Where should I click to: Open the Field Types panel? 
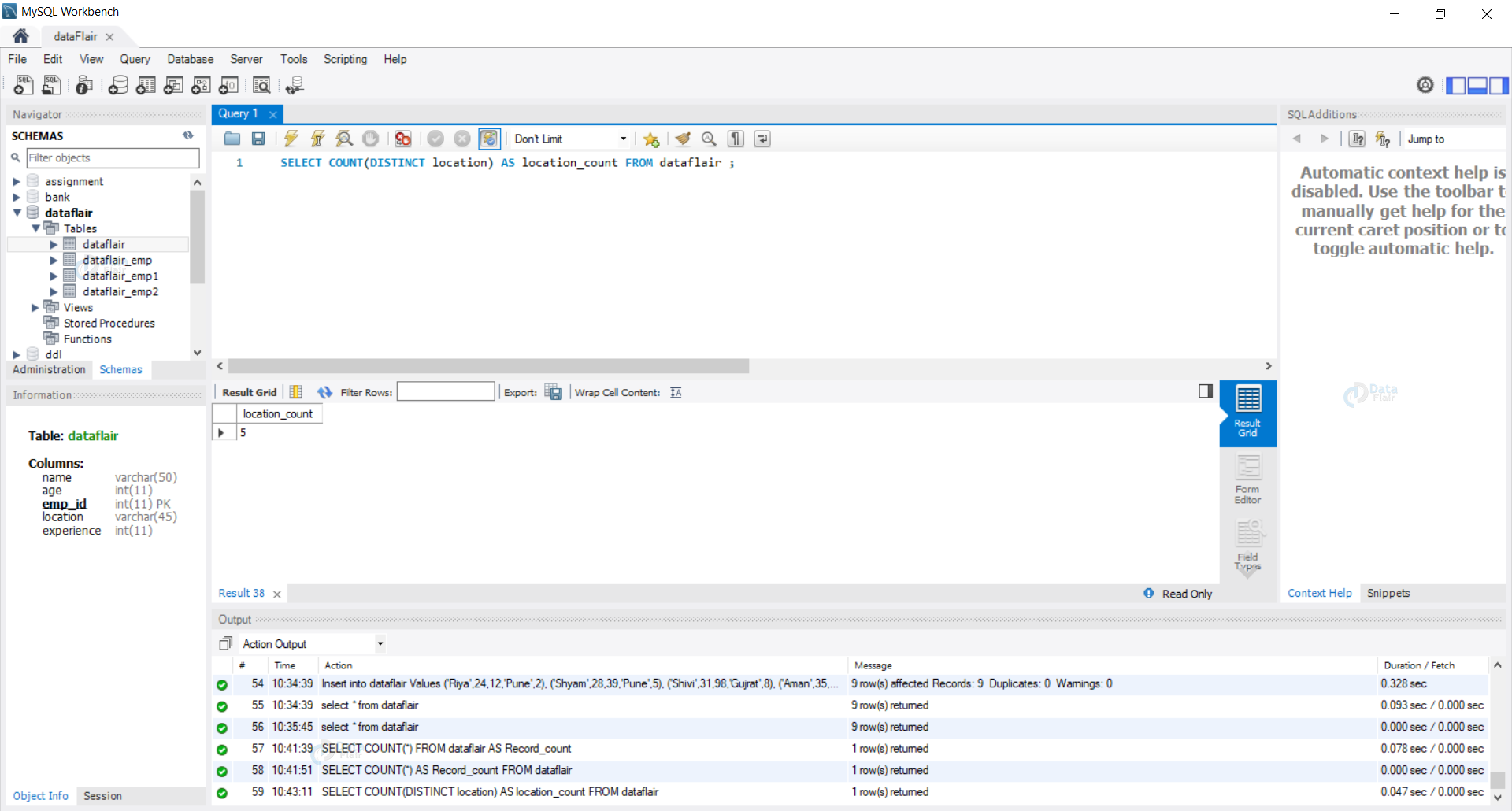pos(1248,546)
